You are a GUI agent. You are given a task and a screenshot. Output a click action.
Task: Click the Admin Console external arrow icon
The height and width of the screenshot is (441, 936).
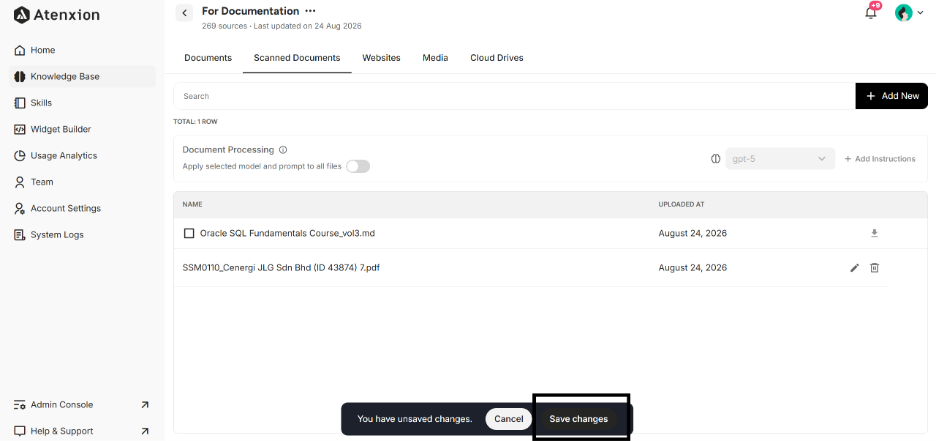tap(144, 405)
